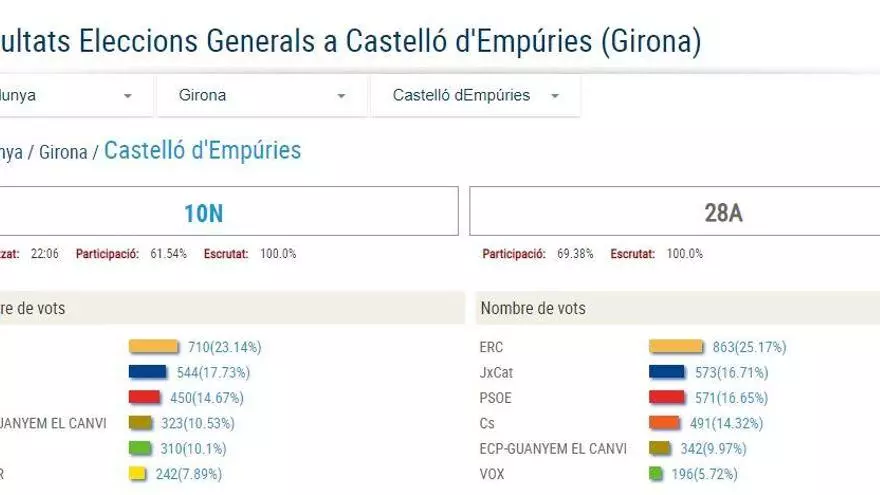
Task: Click the JxCat dark blue bar in 28A
Action: click(x=667, y=372)
